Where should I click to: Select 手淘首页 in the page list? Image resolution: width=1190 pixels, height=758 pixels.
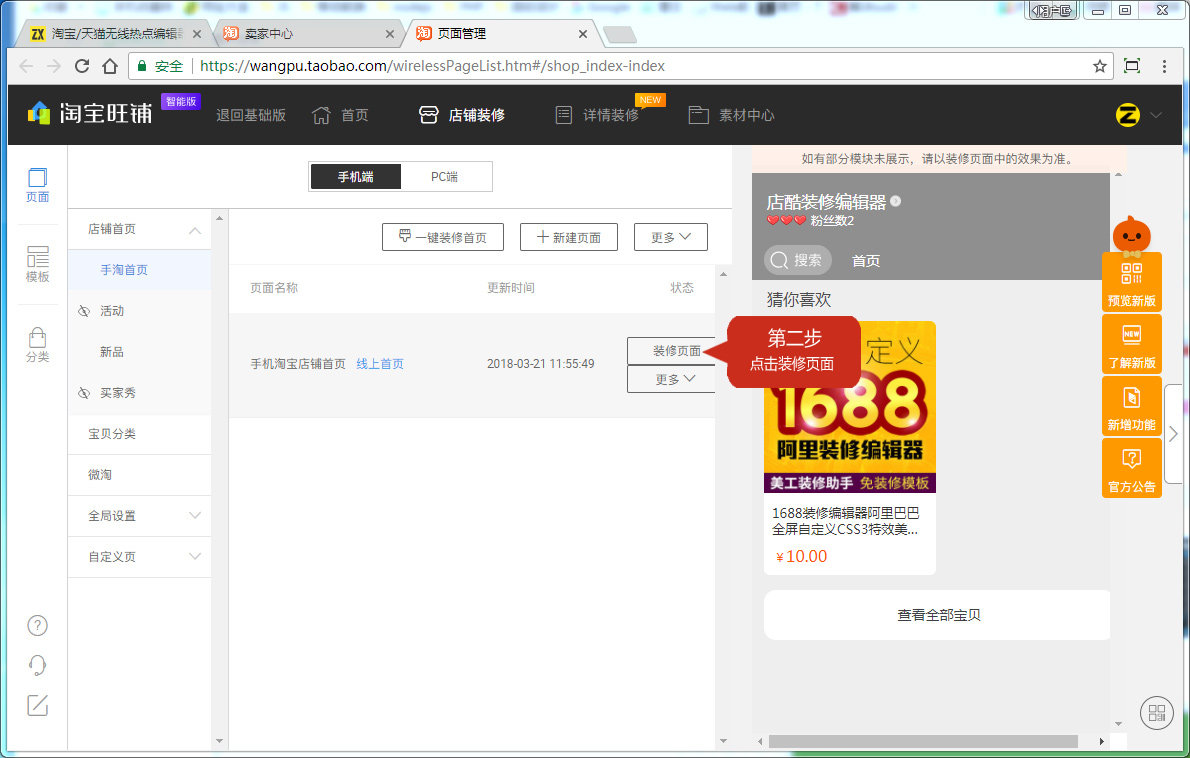[x=140, y=270]
